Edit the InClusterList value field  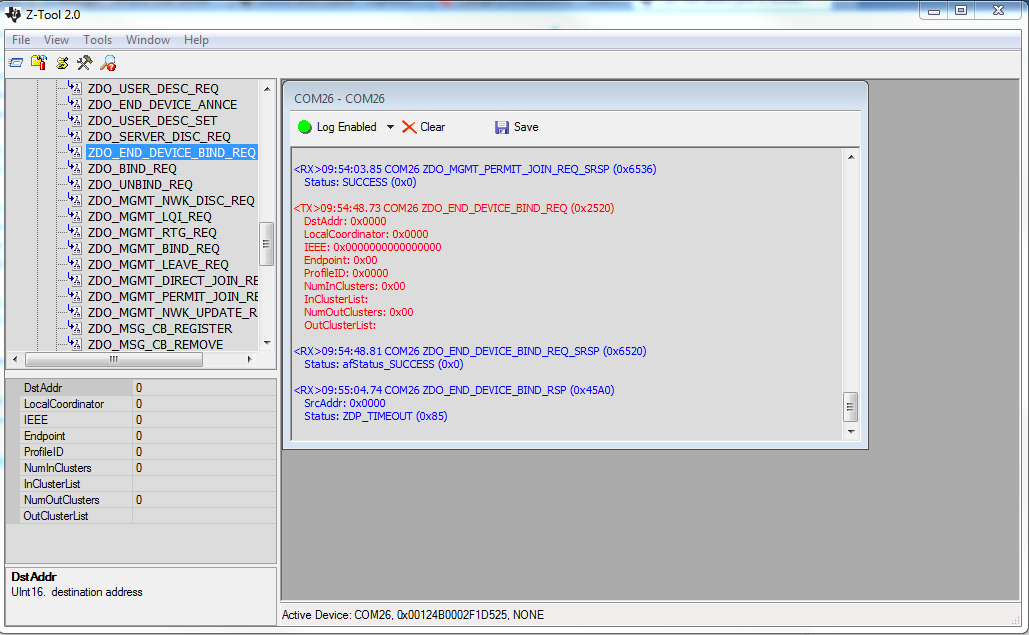tap(204, 484)
